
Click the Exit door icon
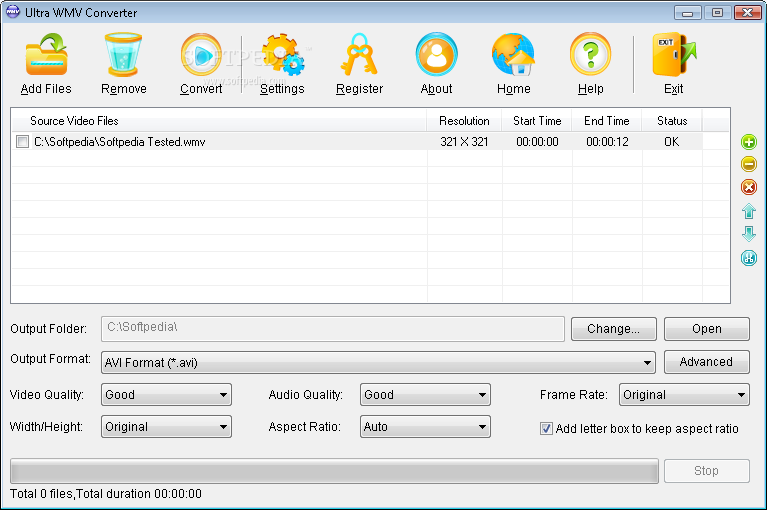click(674, 54)
